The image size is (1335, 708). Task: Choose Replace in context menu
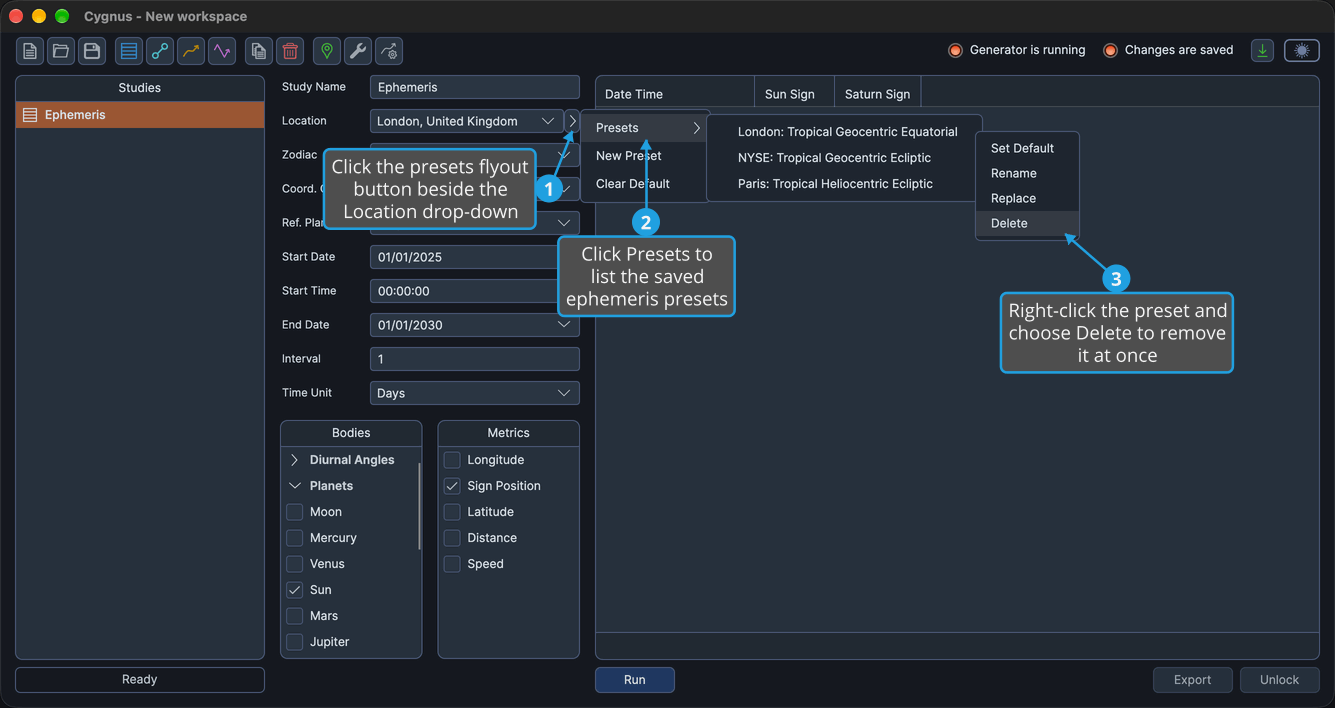point(1027,198)
